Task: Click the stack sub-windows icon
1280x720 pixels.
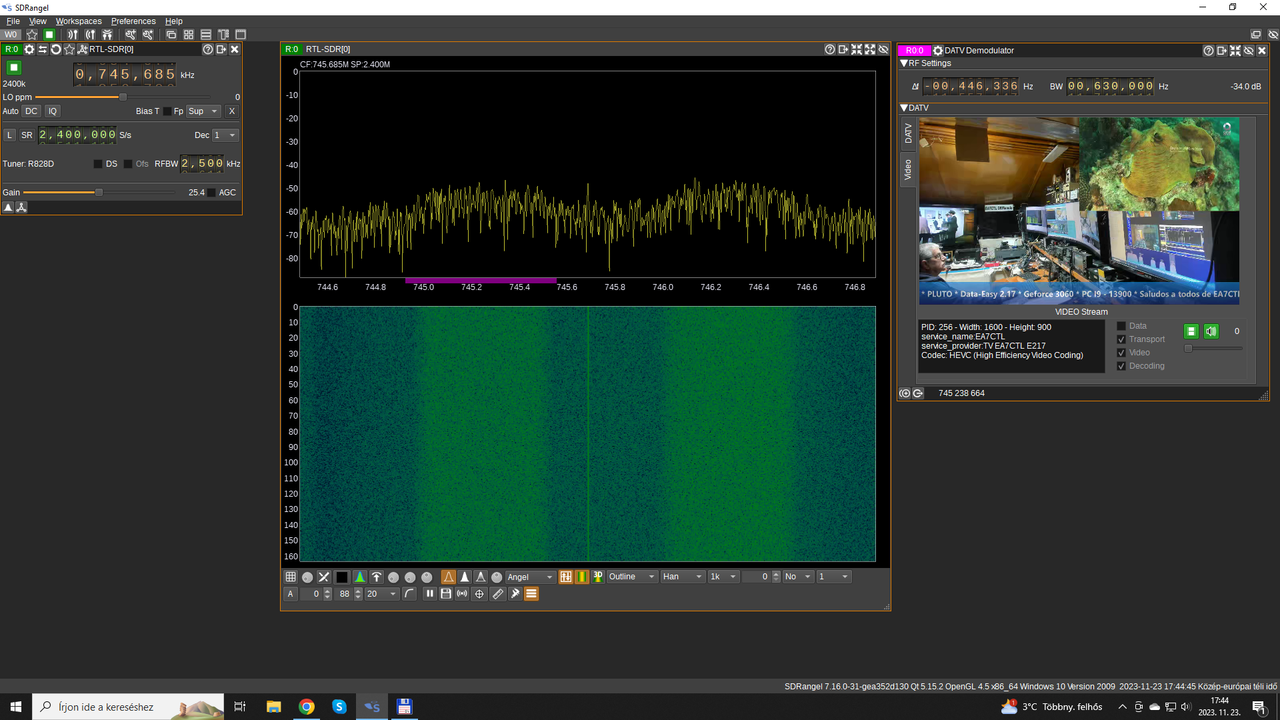Action: [x=205, y=34]
